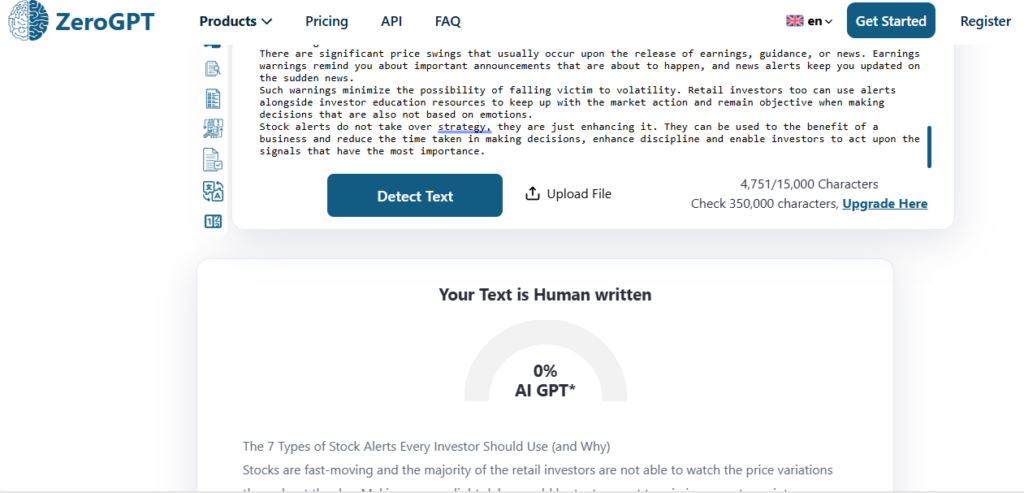
Task: Click the text area scrollbar thumb
Action: pyautogui.click(x=930, y=146)
